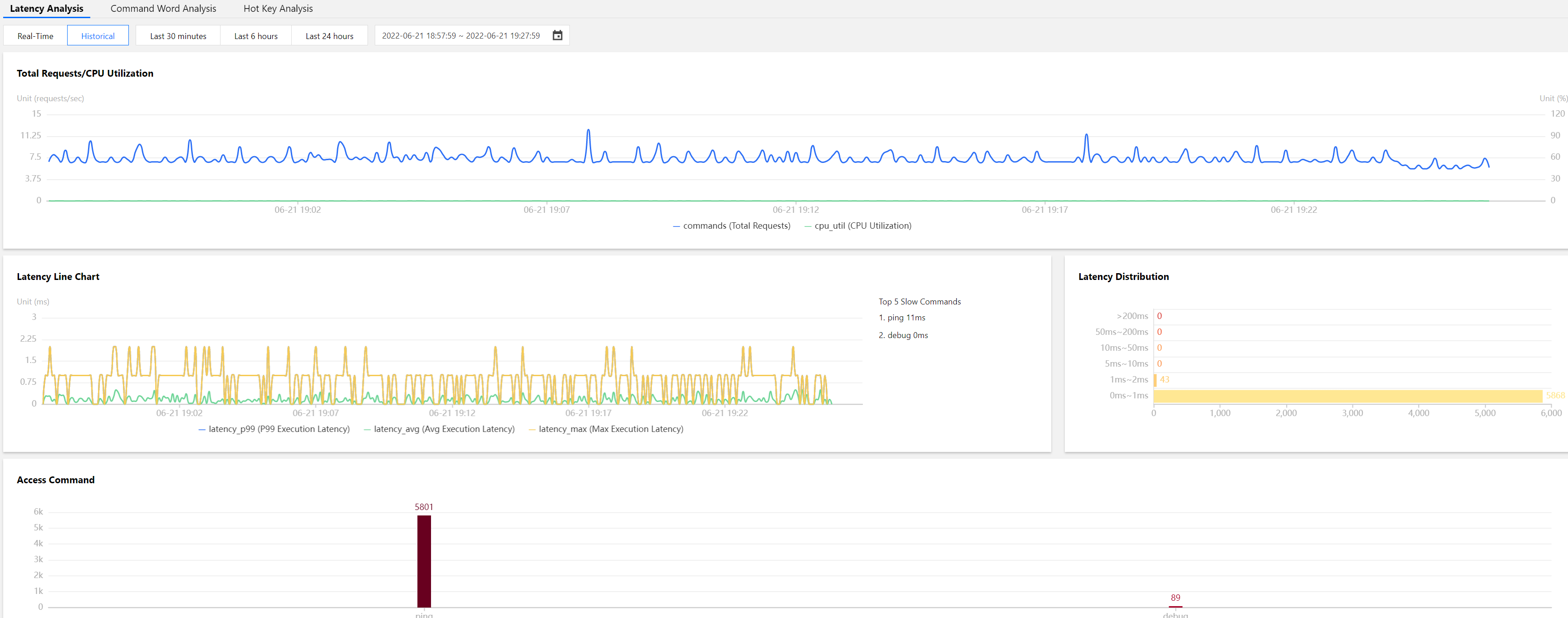Choose the Last 6 hours range
The width and height of the screenshot is (1568, 618).
(x=255, y=36)
